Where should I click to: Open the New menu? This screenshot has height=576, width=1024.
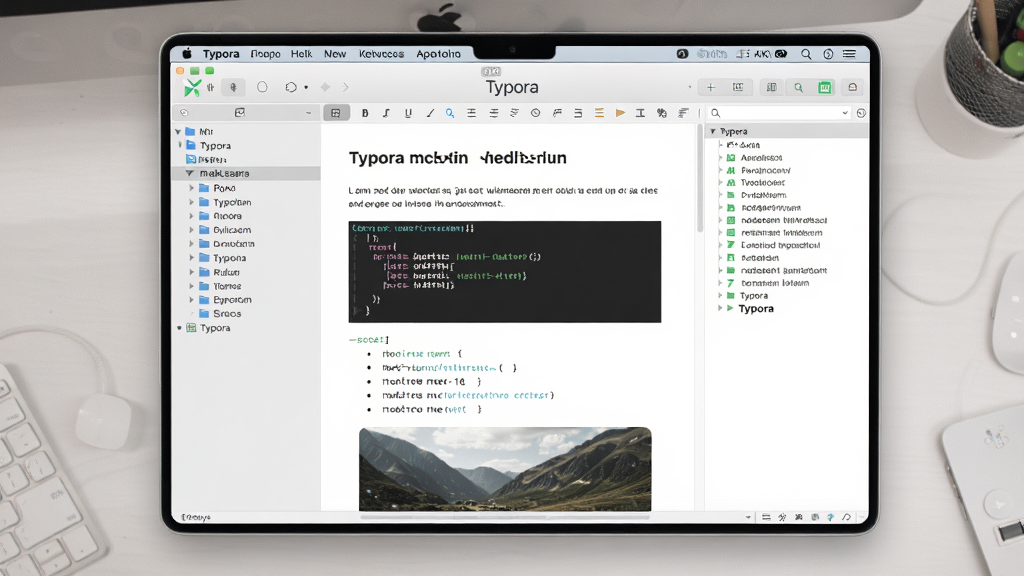[x=335, y=54]
